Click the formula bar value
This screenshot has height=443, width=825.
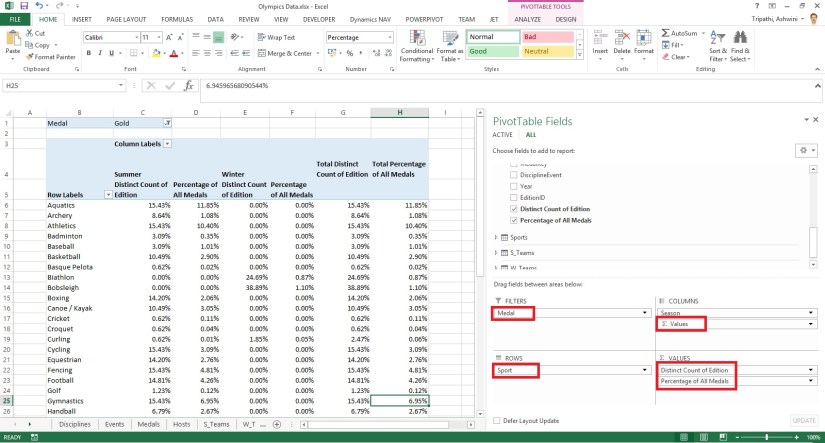237,86
